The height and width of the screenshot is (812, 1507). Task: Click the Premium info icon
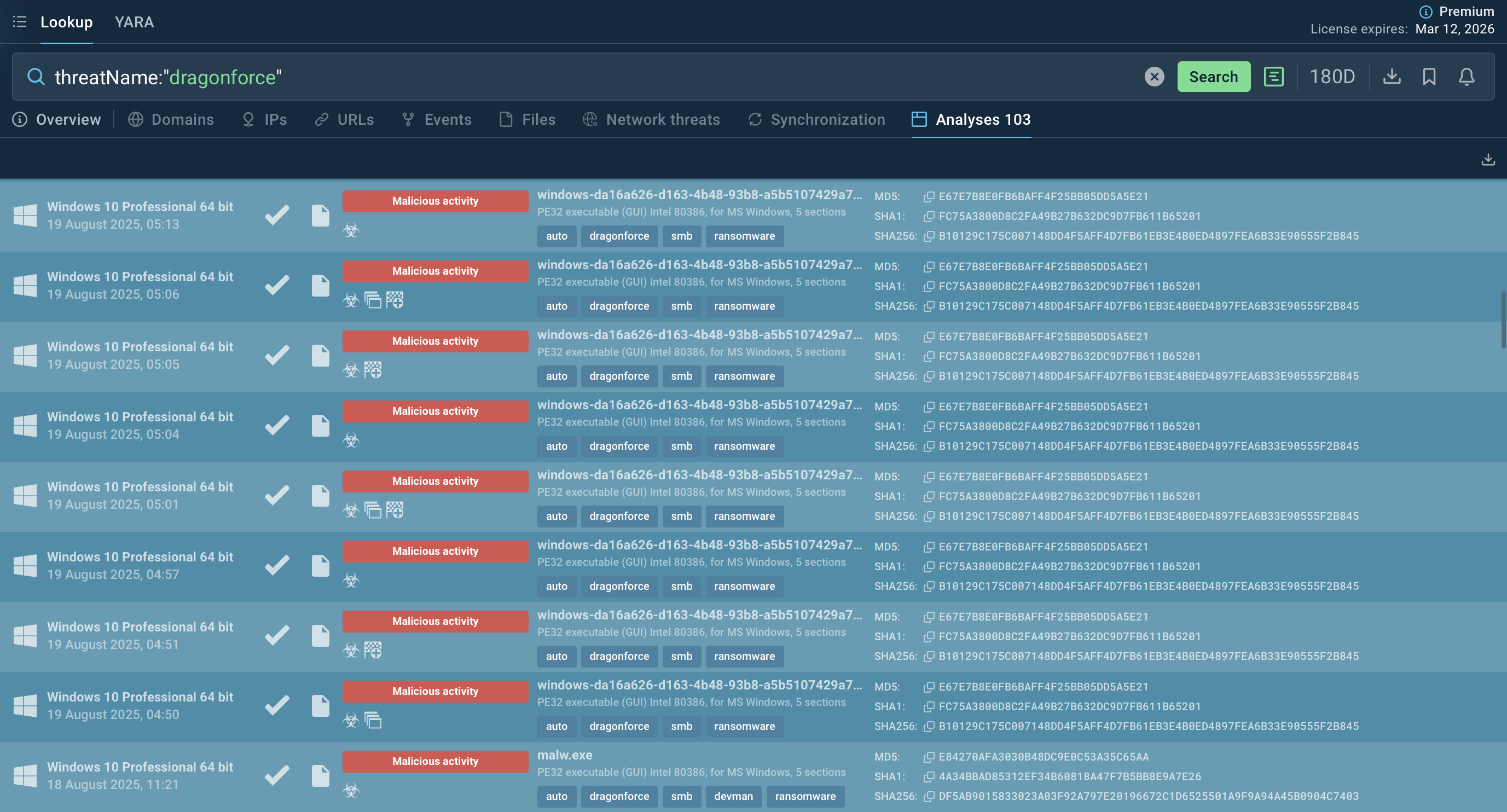(x=1425, y=11)
